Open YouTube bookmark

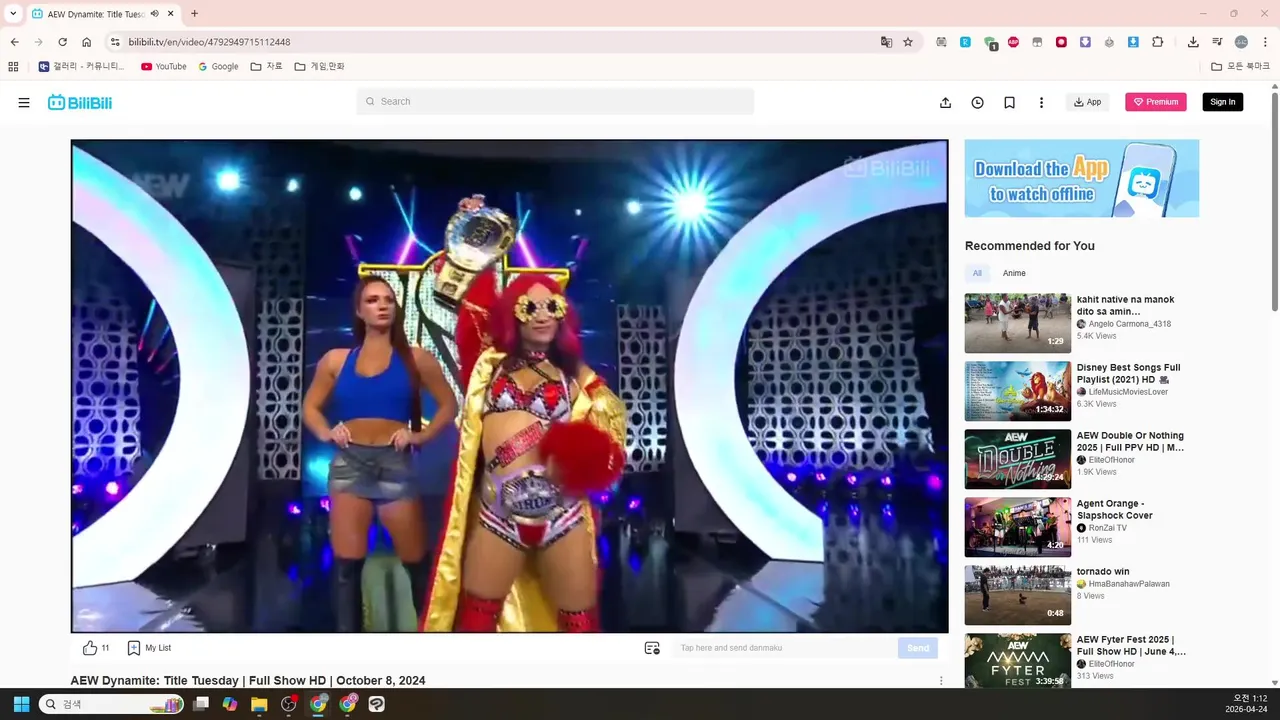coord(164,67)
